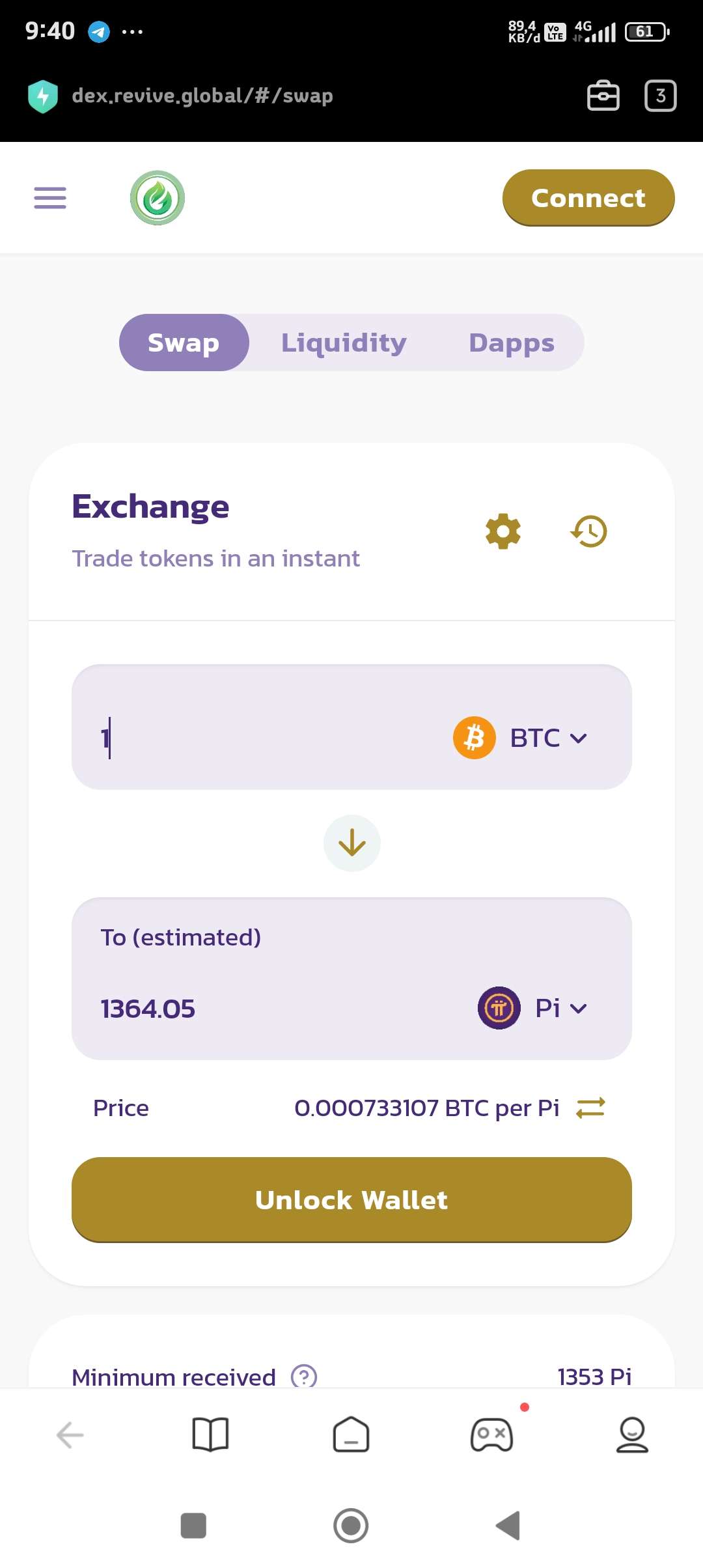Open the browser tabs counter
This screenshot has height=1568, width=703.
(x=660, y=96)
